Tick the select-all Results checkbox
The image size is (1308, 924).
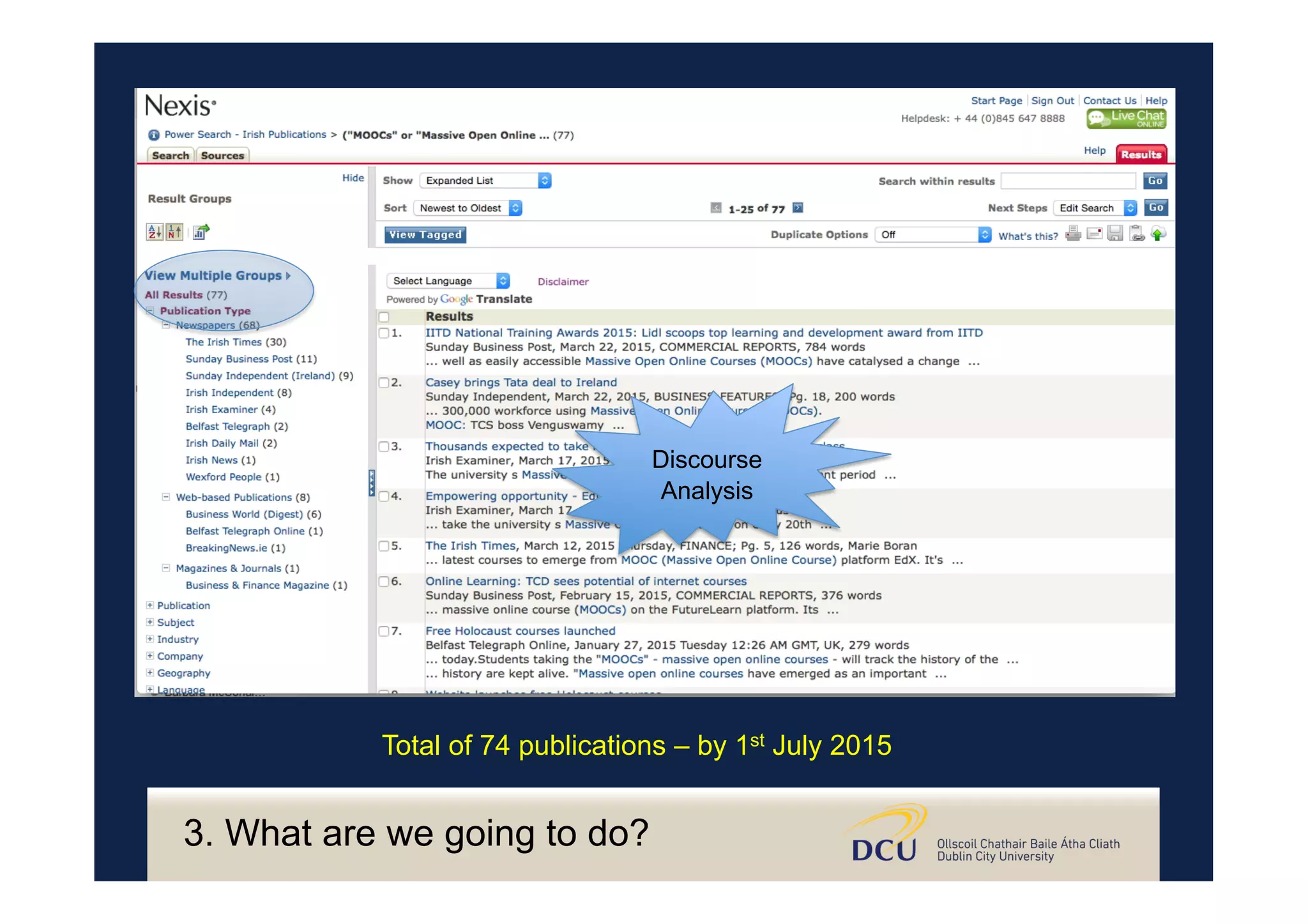[384, 317]
